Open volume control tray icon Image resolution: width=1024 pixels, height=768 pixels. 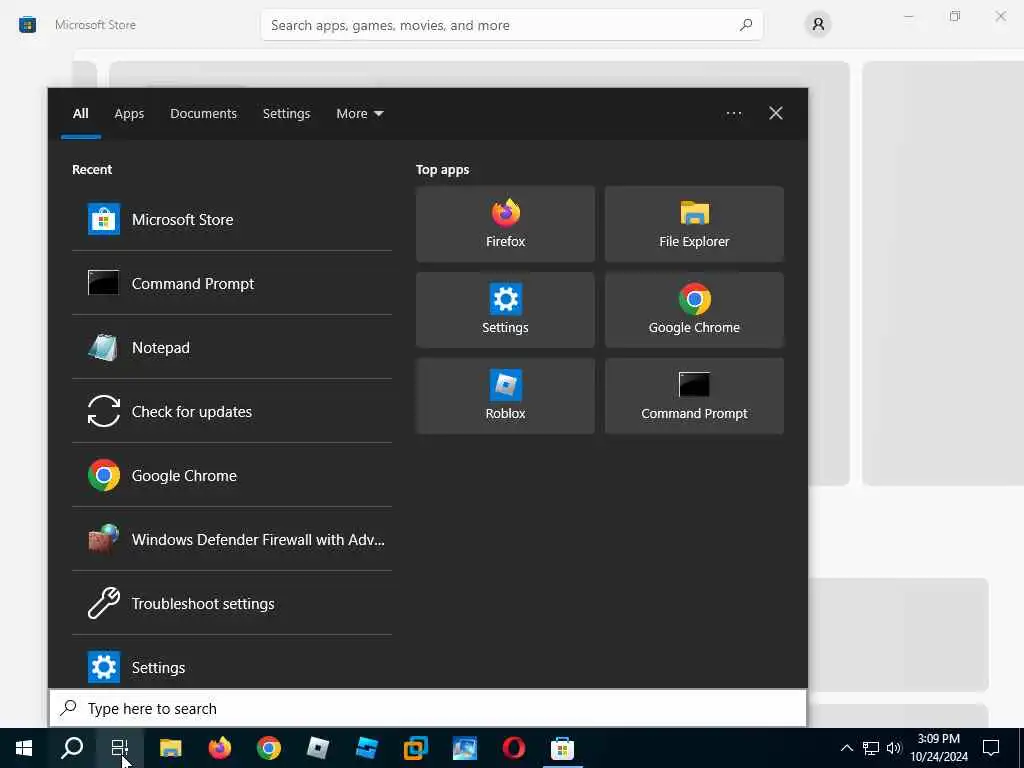pos(894,748)
